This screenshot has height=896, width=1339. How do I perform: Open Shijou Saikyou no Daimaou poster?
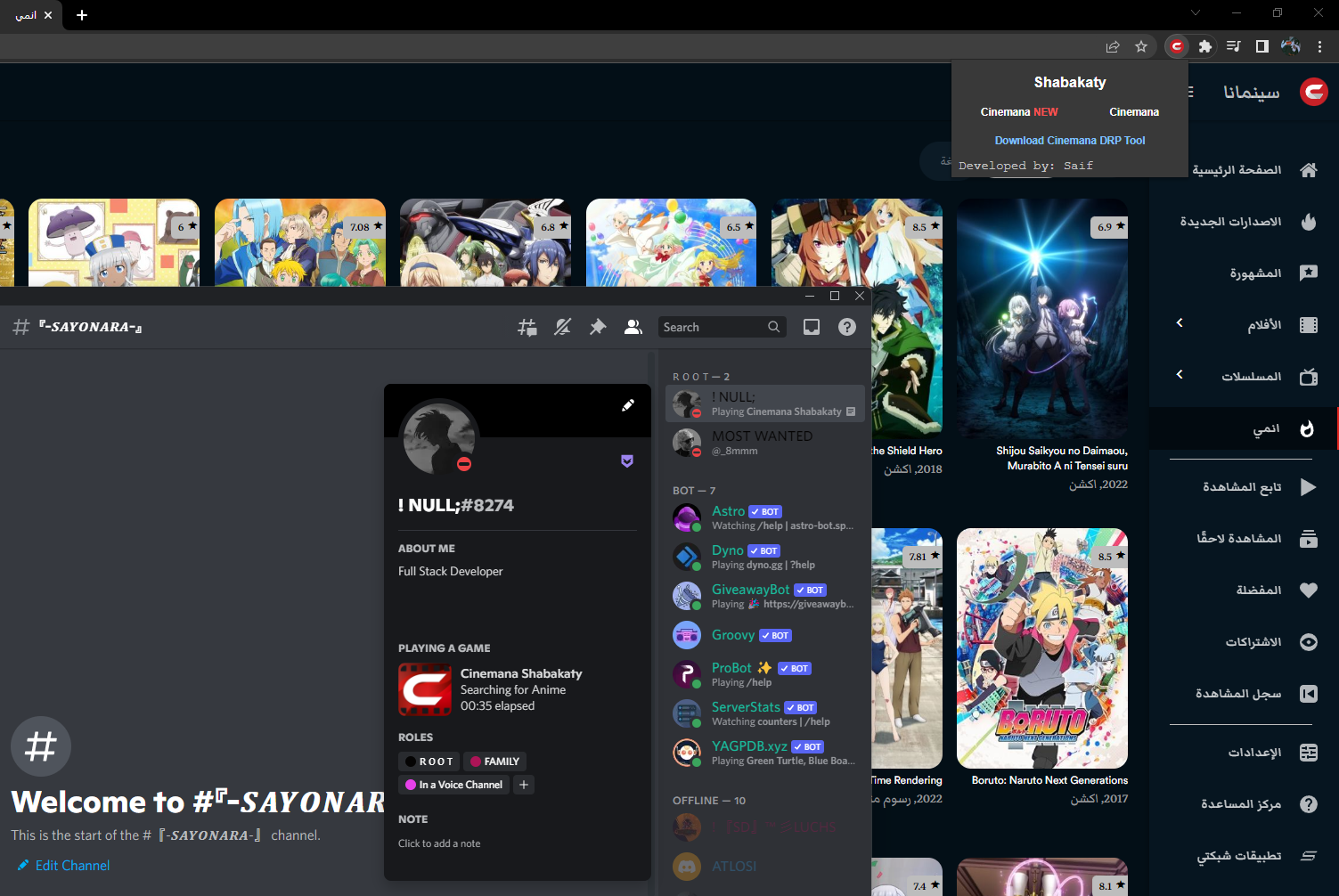pyautogui.click(x=1042, y=318)
